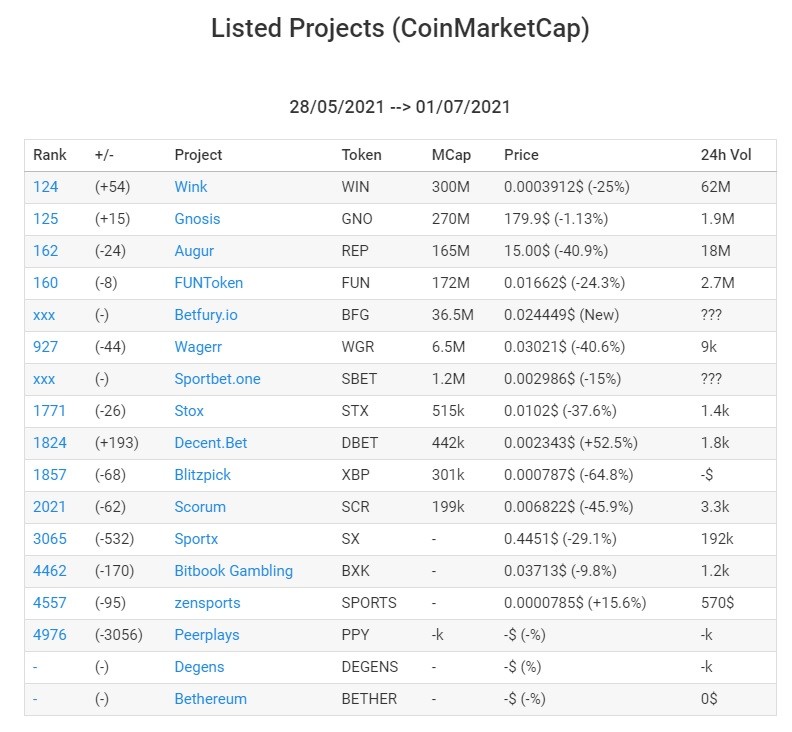This screenshot has height=732, width=792.
Task: Click rank number 124 link
Action: pyautogui.click(x=45, y=187)
